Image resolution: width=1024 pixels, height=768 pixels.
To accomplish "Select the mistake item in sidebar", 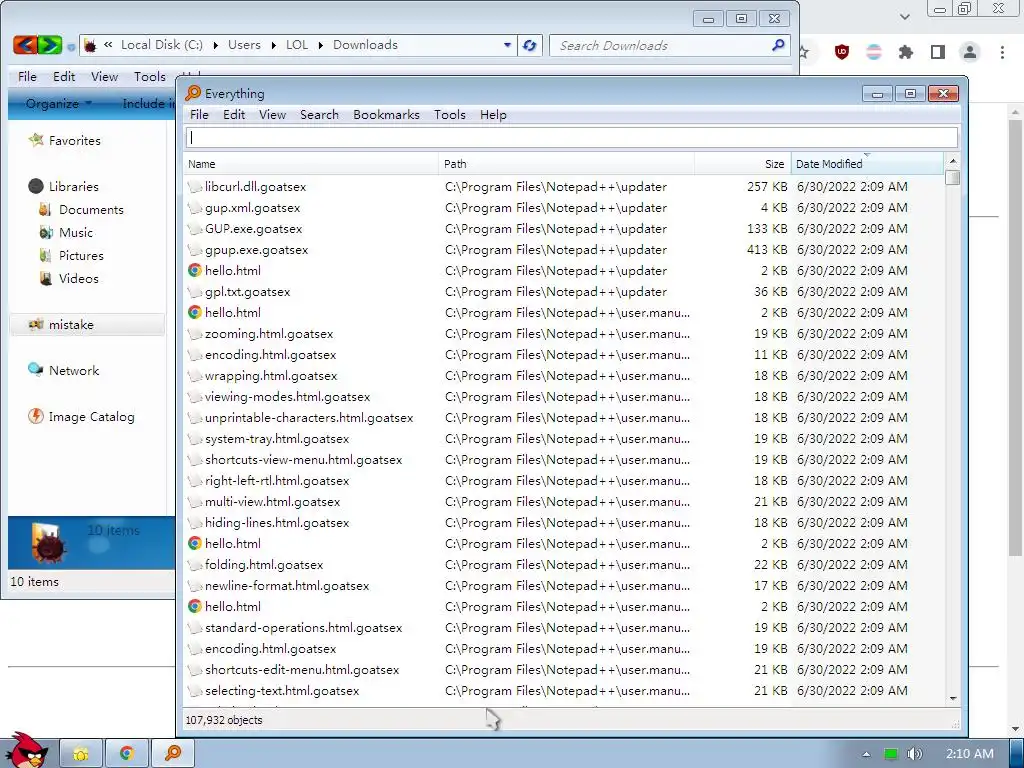I will 87,325.
